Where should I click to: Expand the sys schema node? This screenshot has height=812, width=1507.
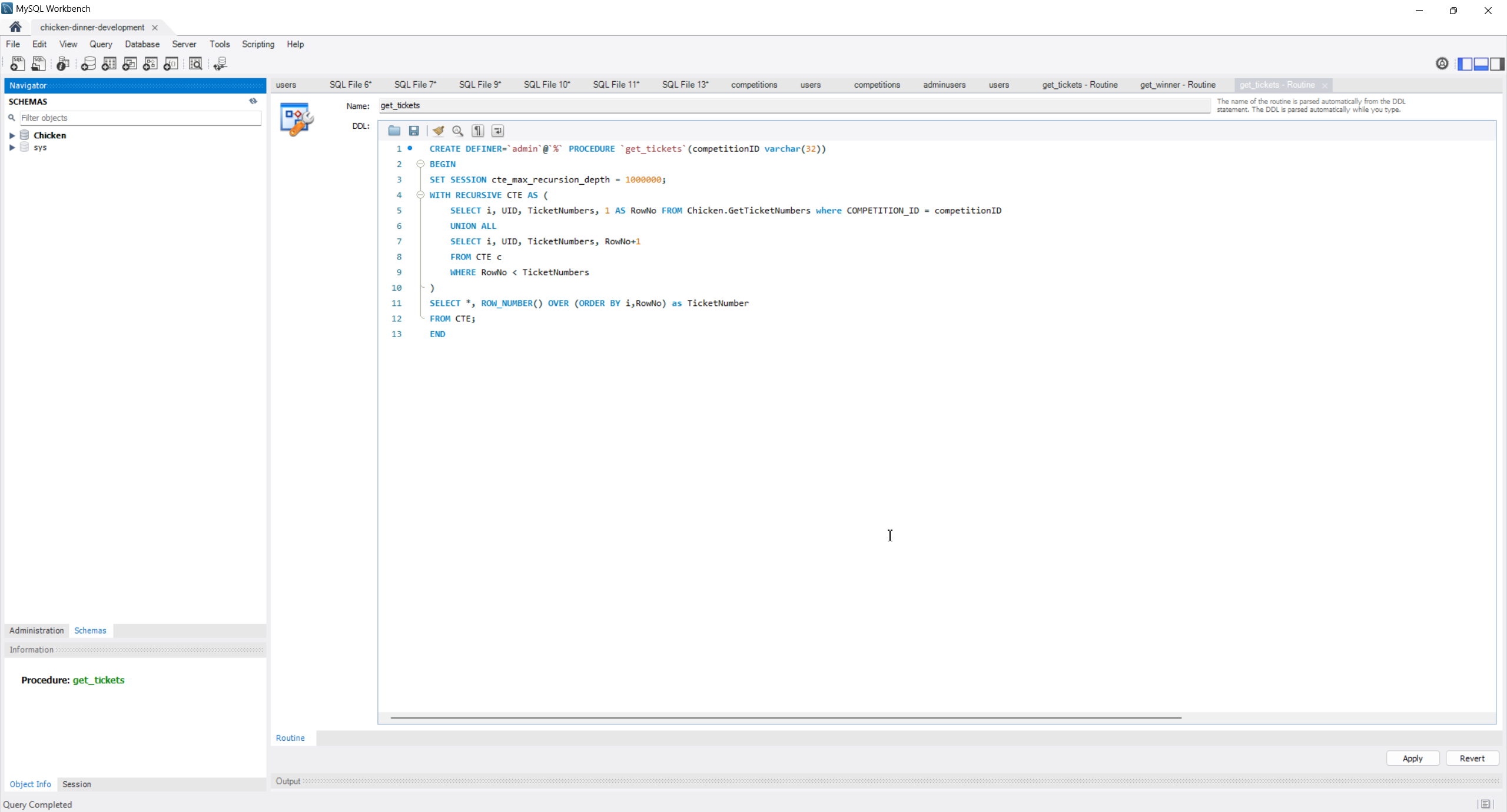pos(12,148)
